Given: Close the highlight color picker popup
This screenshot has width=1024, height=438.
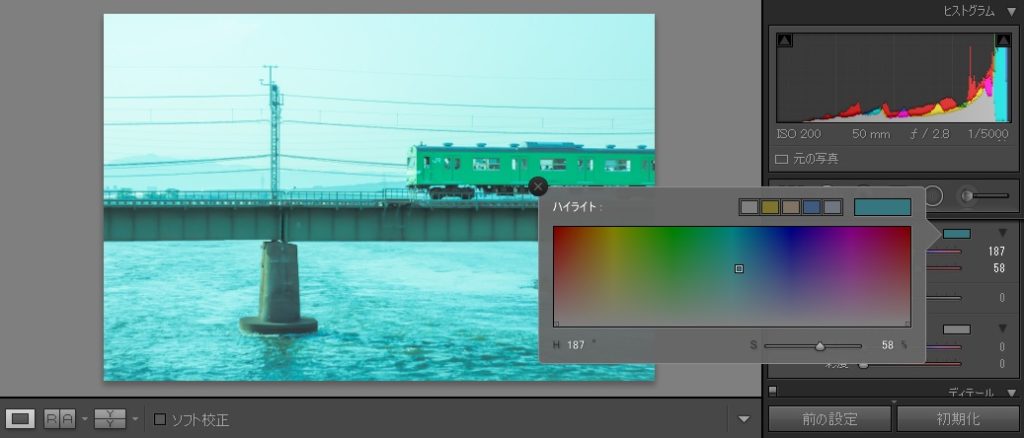Looking at the screenshot, I should point(538,186).
